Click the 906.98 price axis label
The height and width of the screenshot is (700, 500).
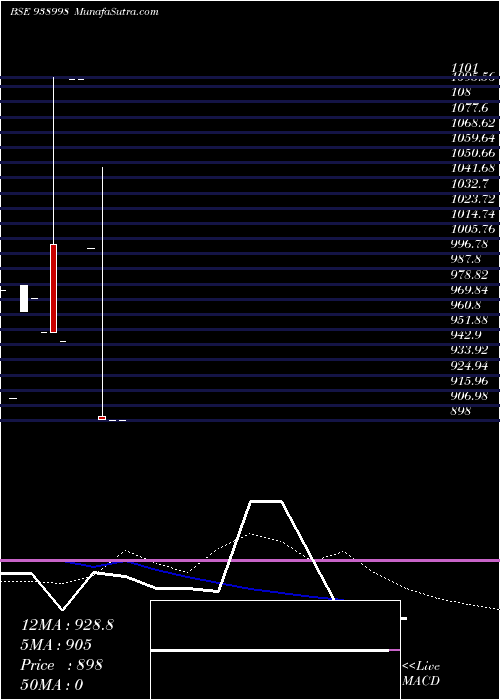point(469,396)
